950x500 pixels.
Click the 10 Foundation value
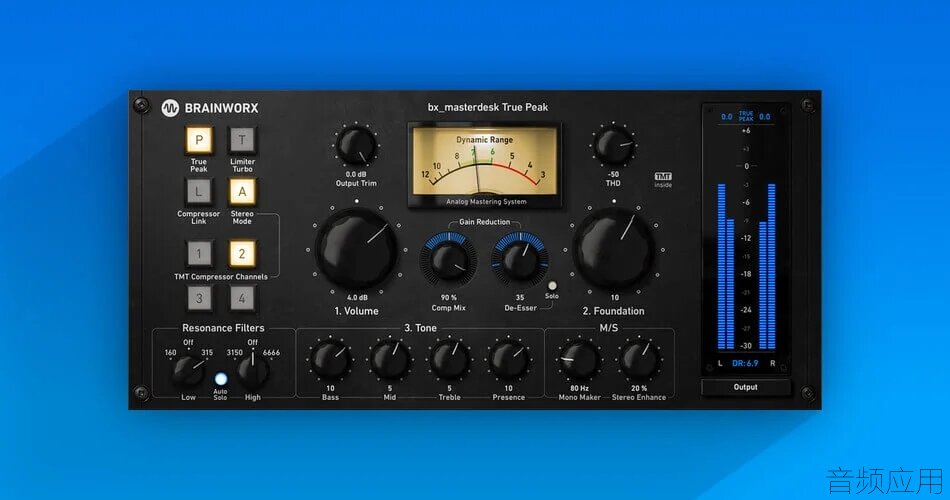click(614, 298)
